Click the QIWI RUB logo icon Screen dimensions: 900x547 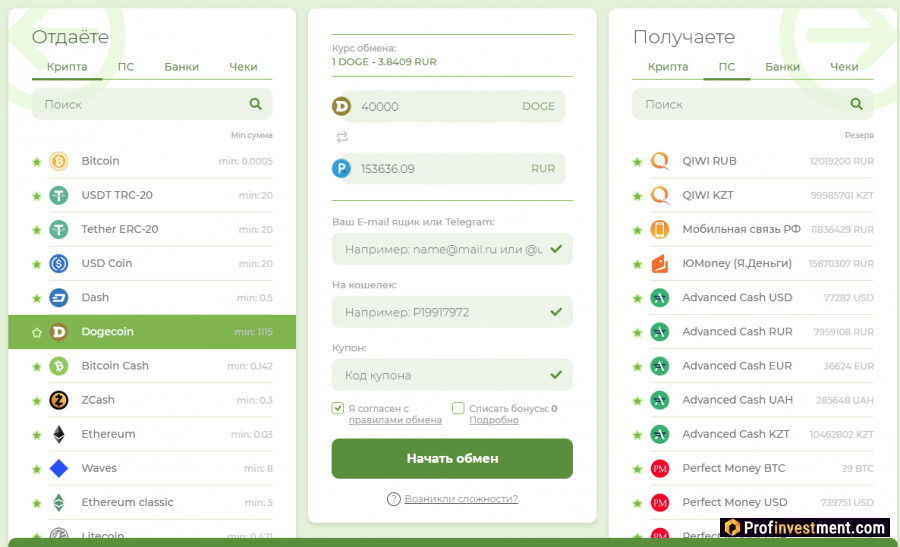(660, 161)
